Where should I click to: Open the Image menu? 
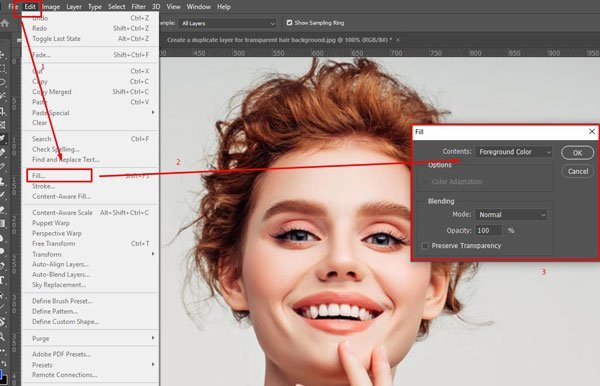[51, 7]
